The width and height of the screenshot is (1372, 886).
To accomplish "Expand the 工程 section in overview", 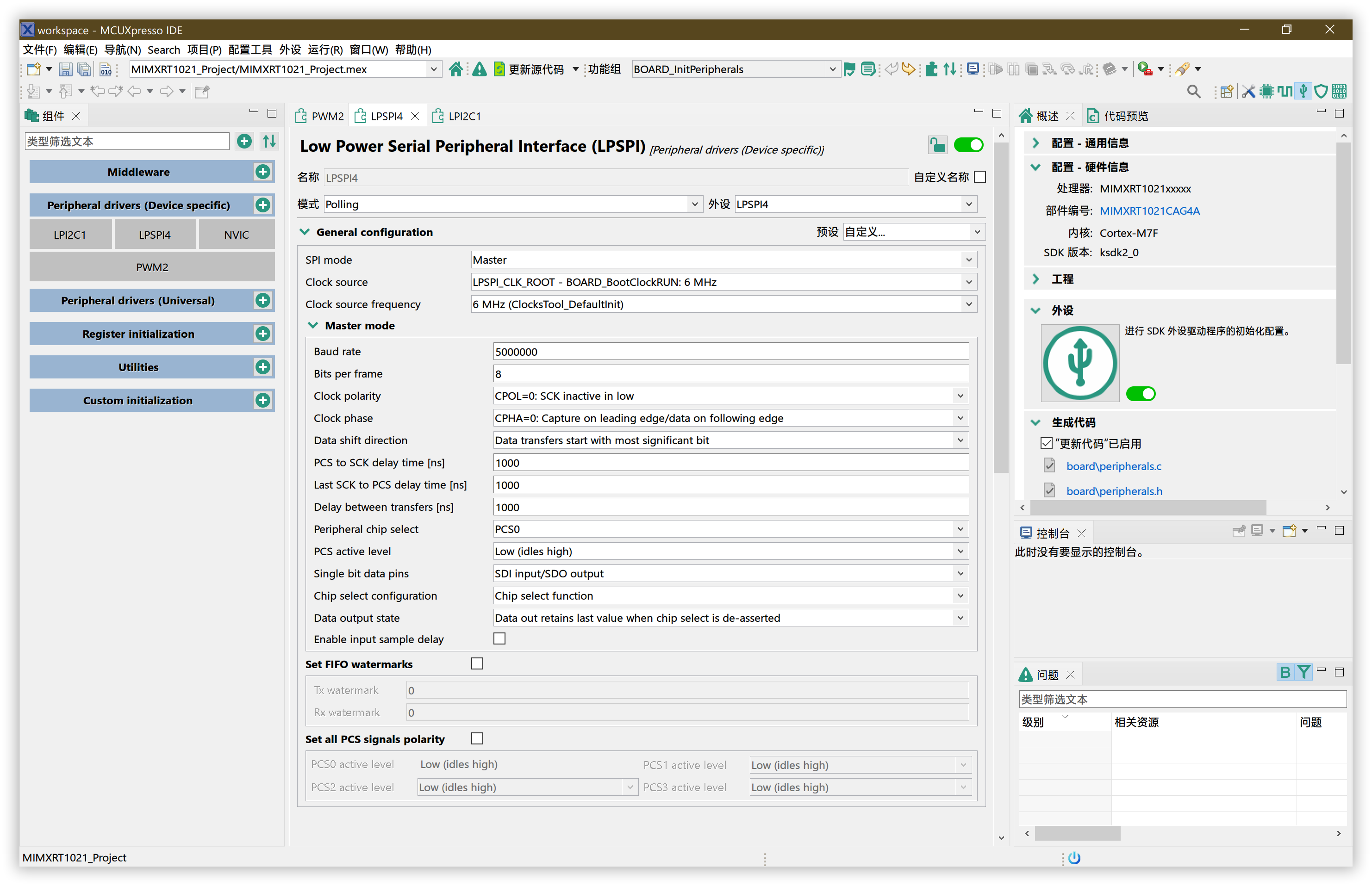I will pyautogui.click(x=1035, y=279).
